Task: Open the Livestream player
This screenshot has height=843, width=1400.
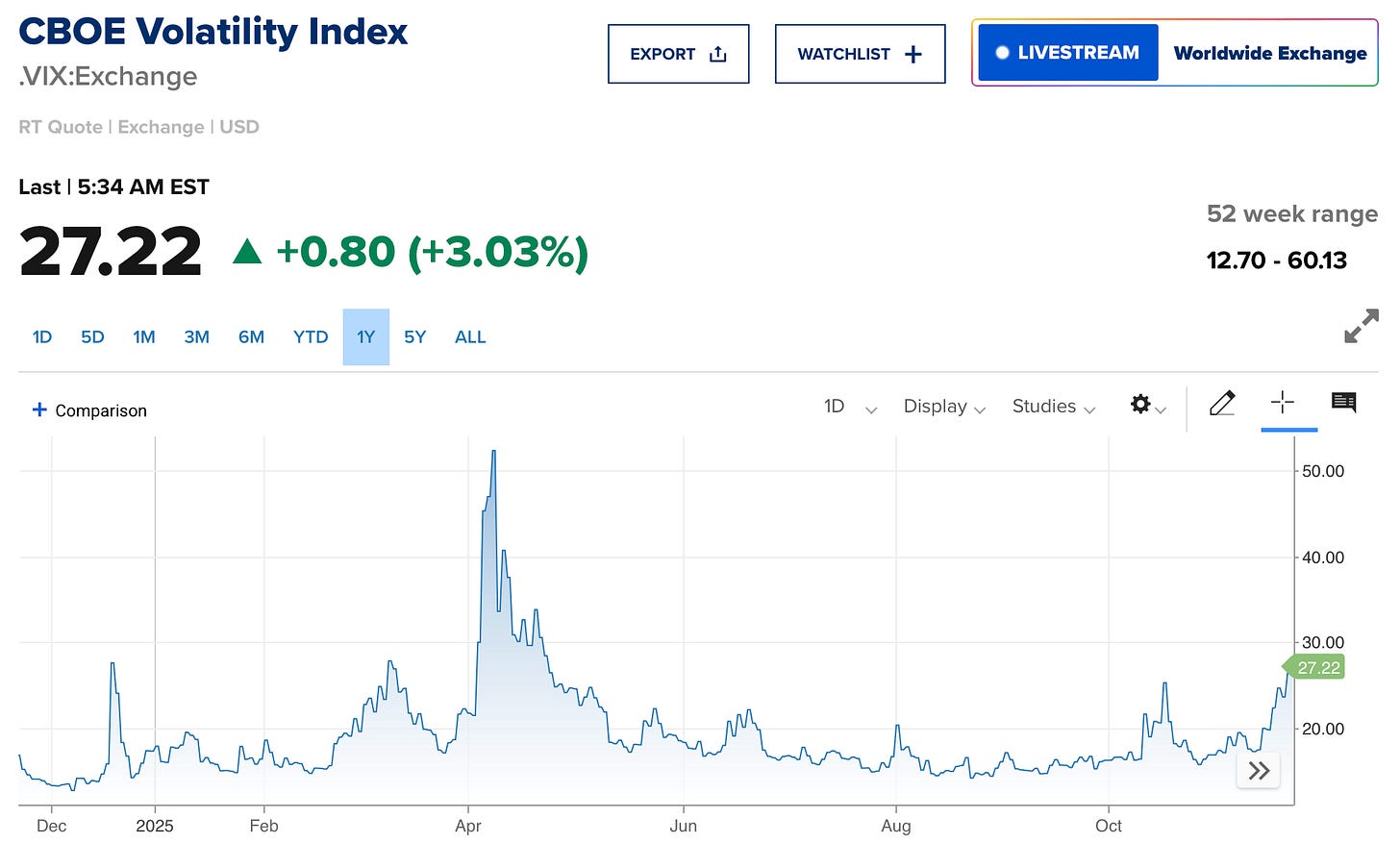Action: 1068,53
